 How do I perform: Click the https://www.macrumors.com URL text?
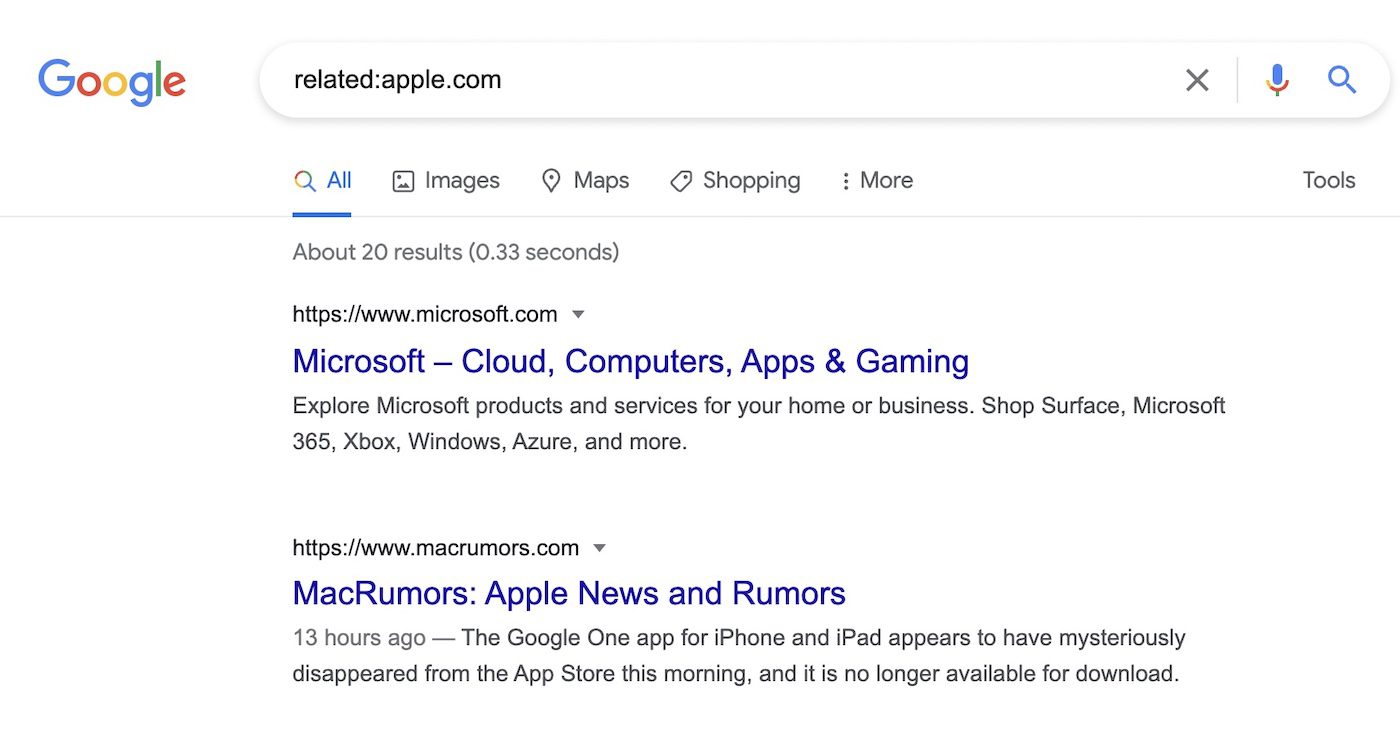click(435, 548)
